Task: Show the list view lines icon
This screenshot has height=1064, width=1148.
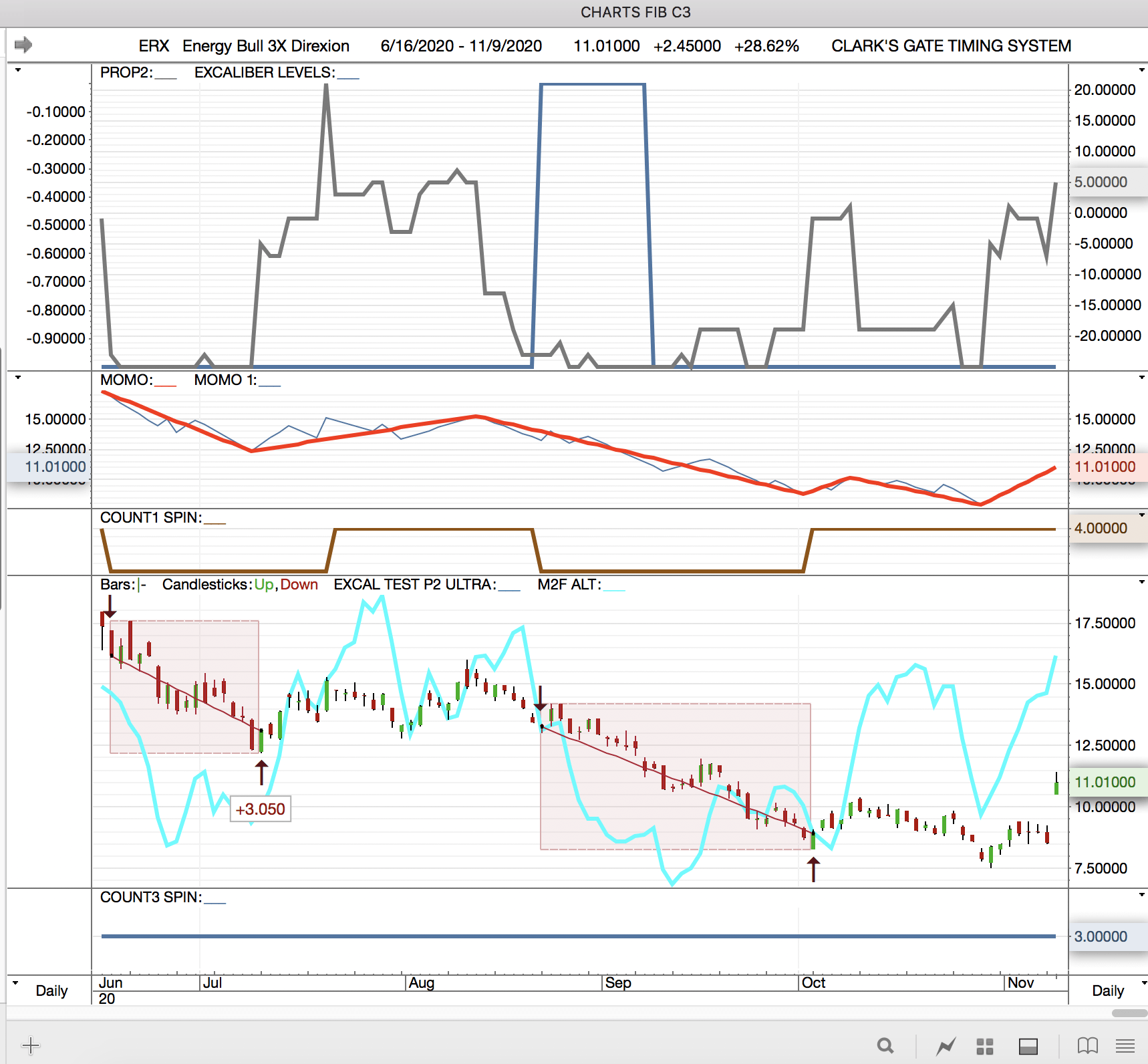Action: pyautogui.click(x=1125, y=1045)
